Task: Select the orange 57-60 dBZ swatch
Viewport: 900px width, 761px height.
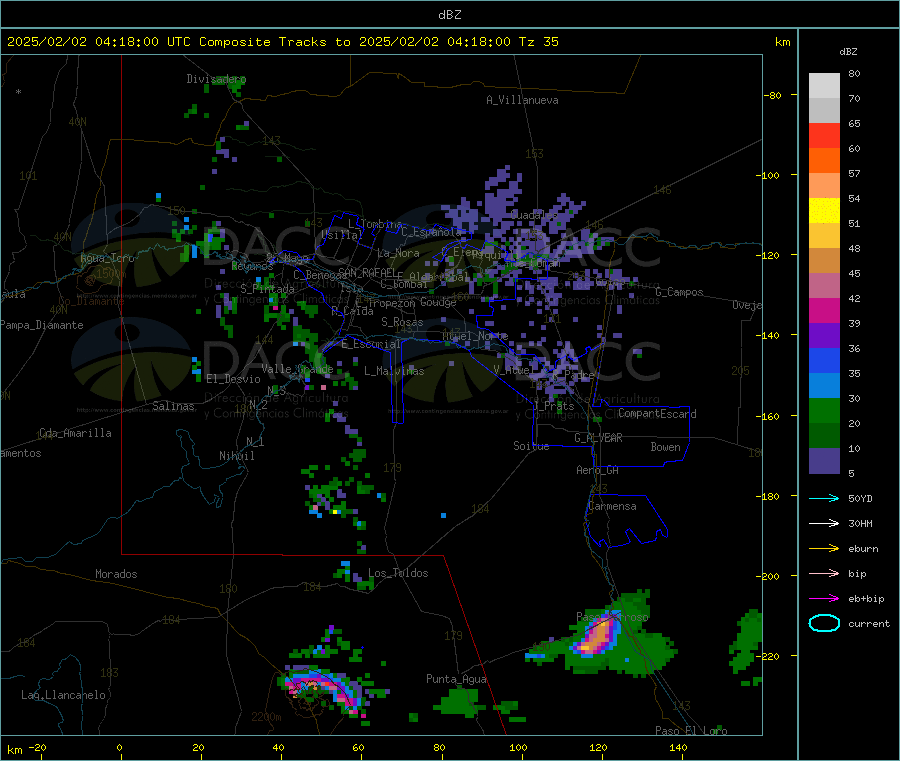Action: tap(824, 161)
